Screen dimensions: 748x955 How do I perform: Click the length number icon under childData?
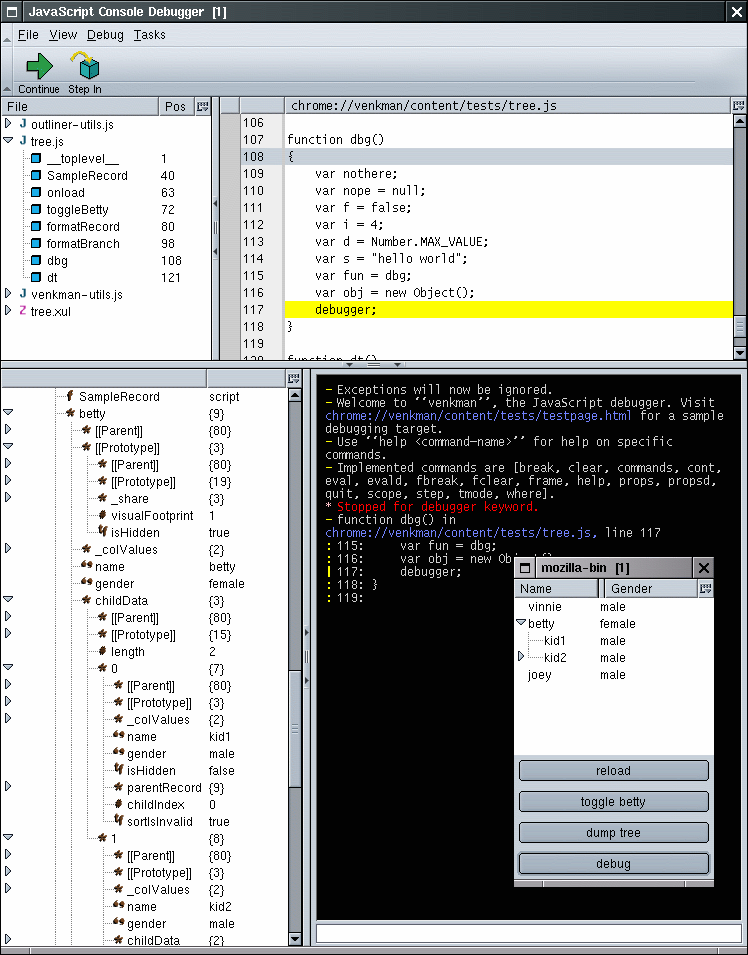pos(102,651)
